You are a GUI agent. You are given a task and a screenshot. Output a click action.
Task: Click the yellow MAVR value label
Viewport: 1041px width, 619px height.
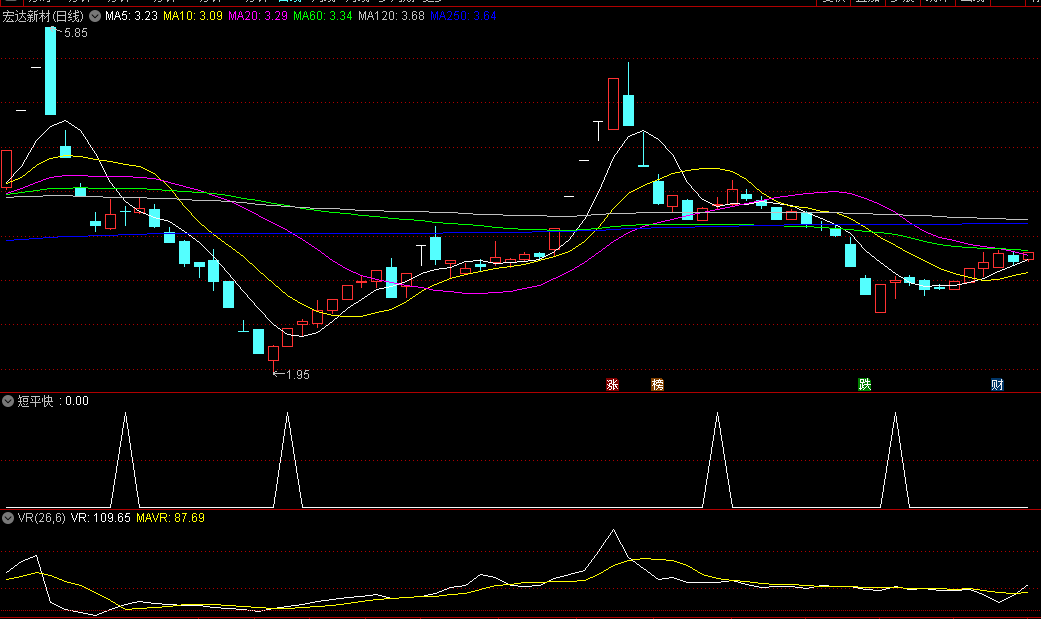click(x=170, y=518)
